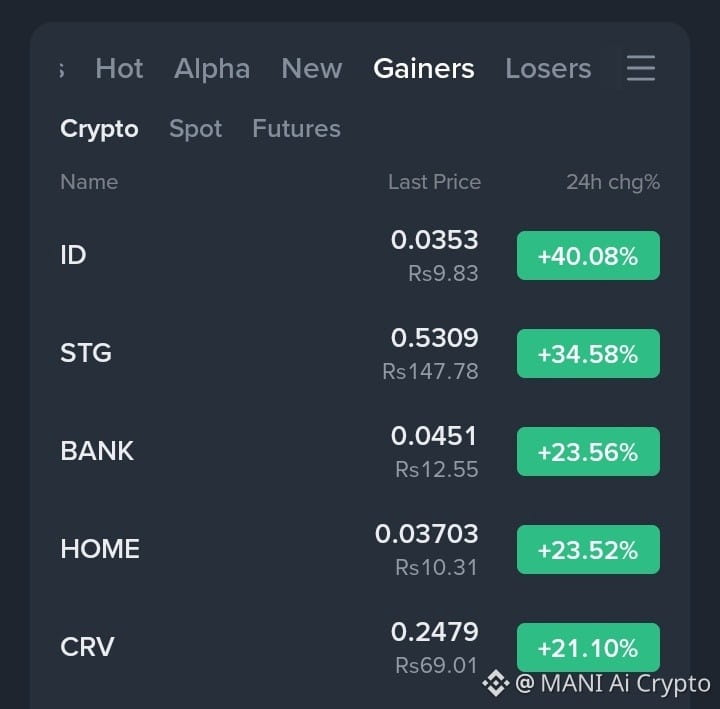Image resolution: width=720 pixels, height=709 pixels.
Task: Open the New tab
Action: coord(312,68)
